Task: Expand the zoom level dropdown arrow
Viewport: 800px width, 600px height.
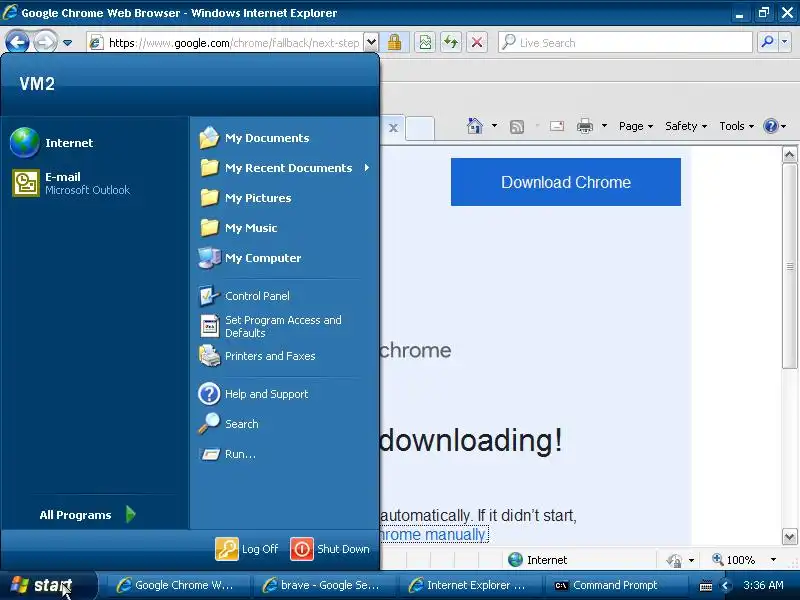Action: click(773, 560)
